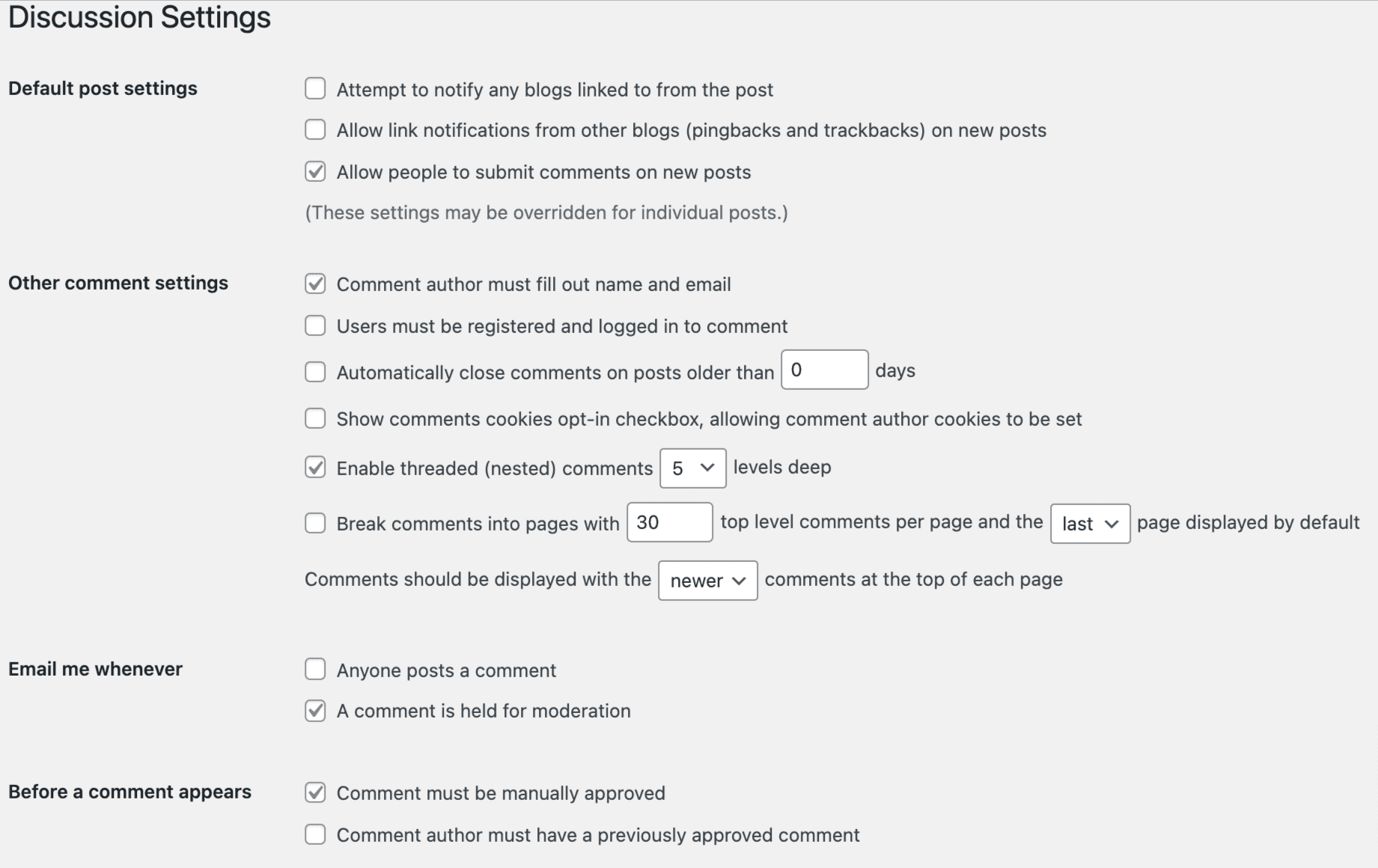The height and width of the screenshot is (868, 1378).
Task: Uncheck comment author must fill name and email
Action: click(x=315, y=284)
